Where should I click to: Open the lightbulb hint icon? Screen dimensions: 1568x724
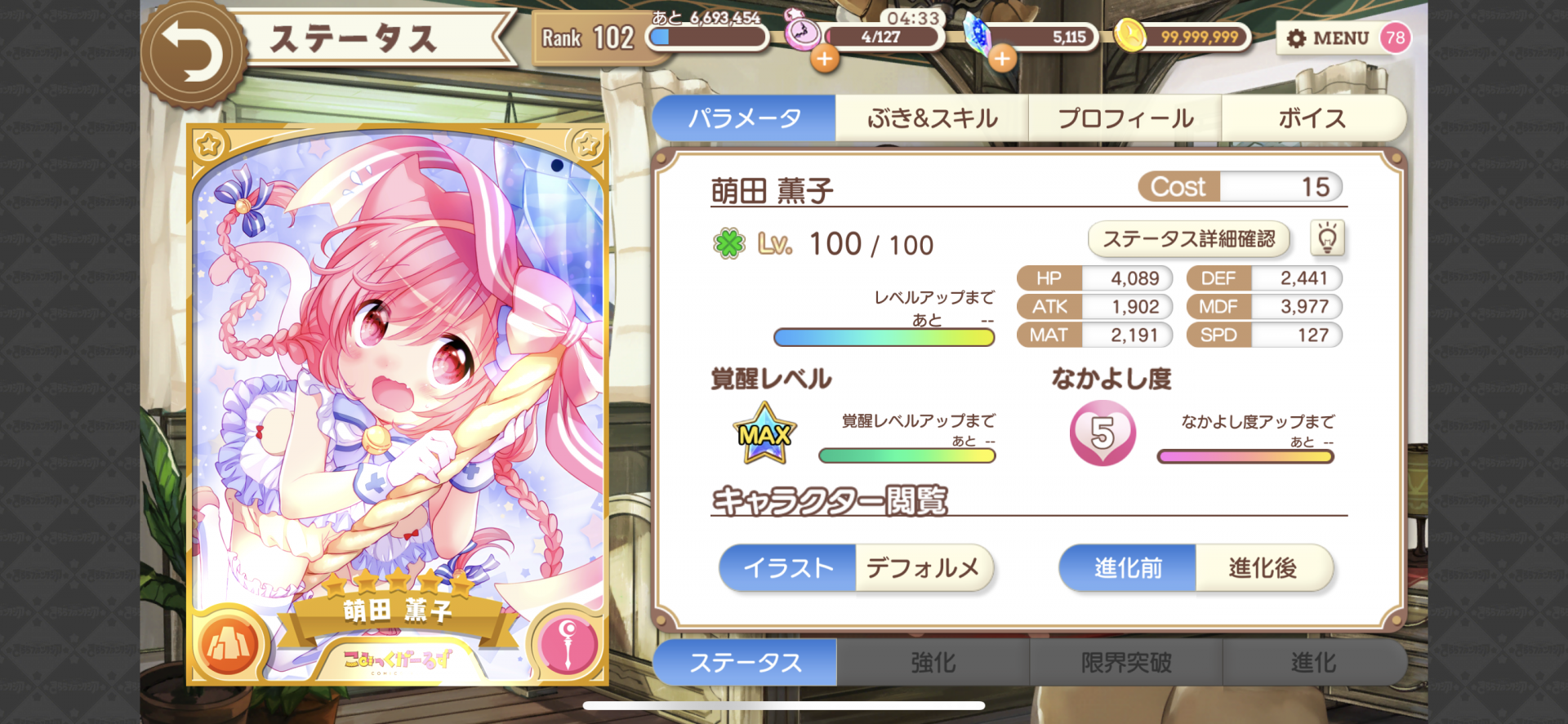click(x=1327, y=239)
